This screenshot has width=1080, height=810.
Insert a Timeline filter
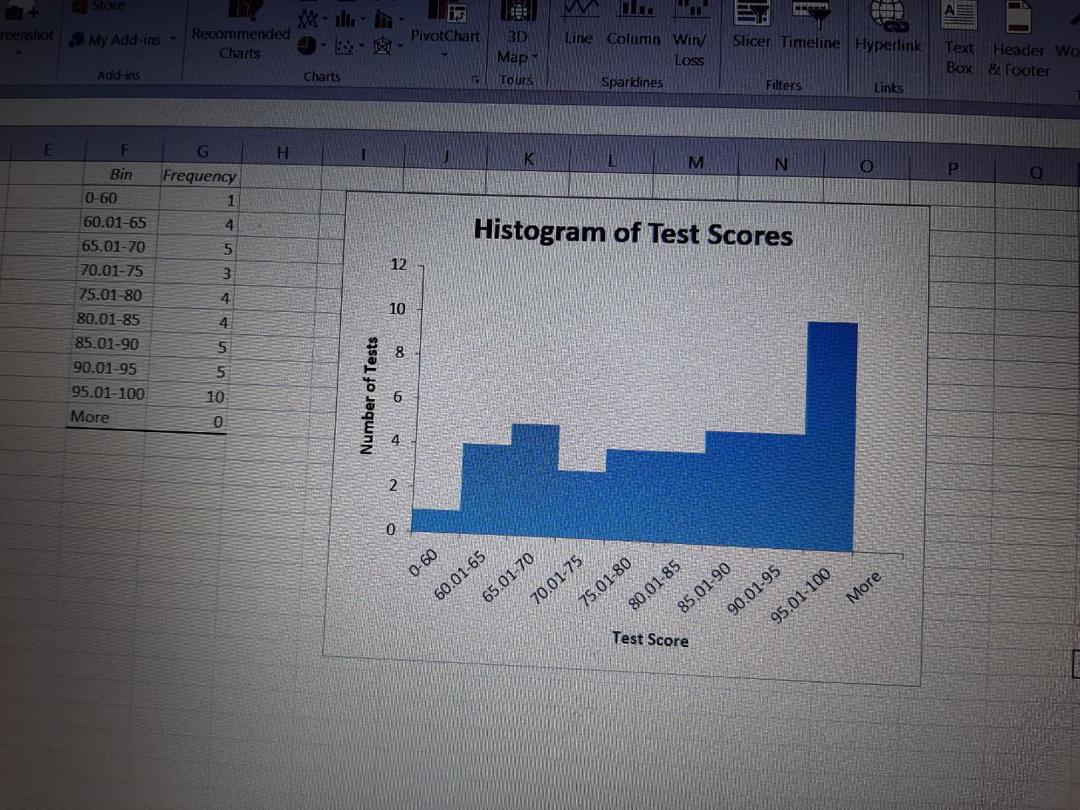(x=810, y=26)
